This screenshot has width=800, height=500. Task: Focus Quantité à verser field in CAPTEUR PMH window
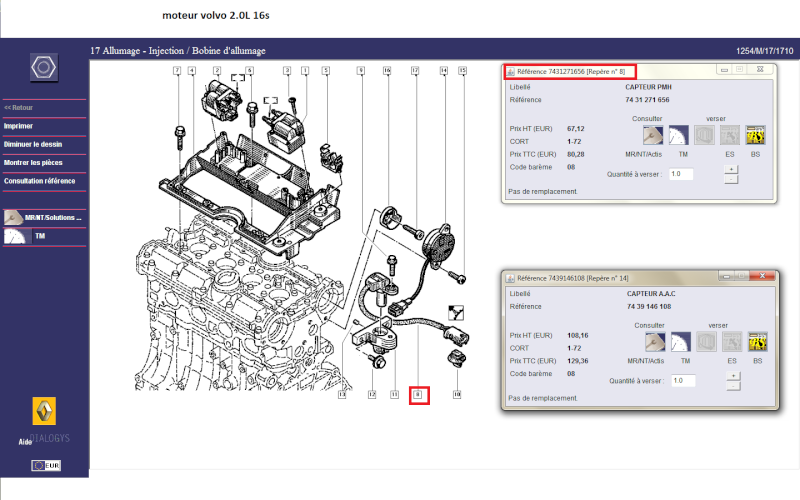coord(681,174)
